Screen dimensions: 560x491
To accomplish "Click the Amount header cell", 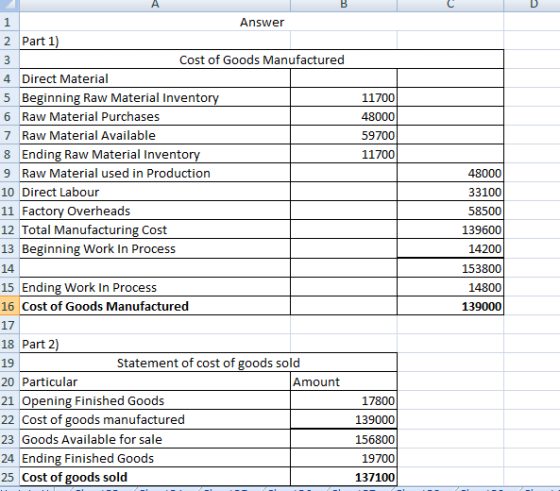I will pos(344,382).
